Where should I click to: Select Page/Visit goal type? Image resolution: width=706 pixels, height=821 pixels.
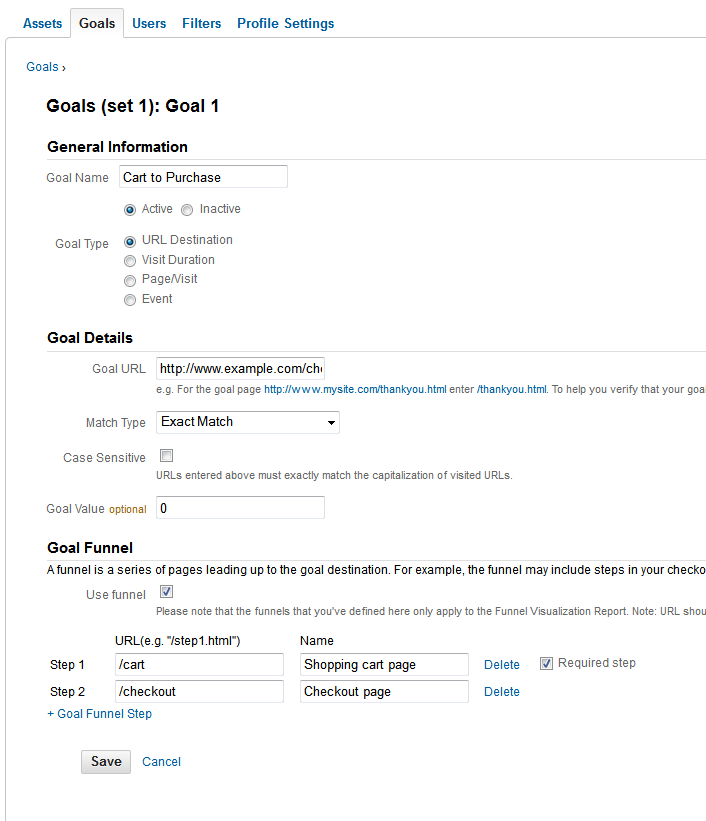point(130,281)
